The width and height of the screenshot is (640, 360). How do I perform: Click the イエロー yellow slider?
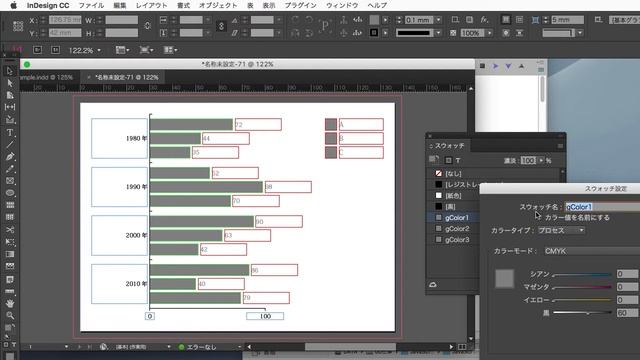pos(582,300)
